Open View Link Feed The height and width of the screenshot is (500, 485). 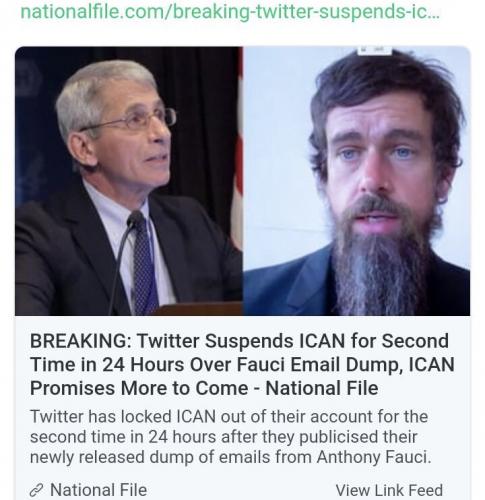pyautogui.click(x=389, y=490)
